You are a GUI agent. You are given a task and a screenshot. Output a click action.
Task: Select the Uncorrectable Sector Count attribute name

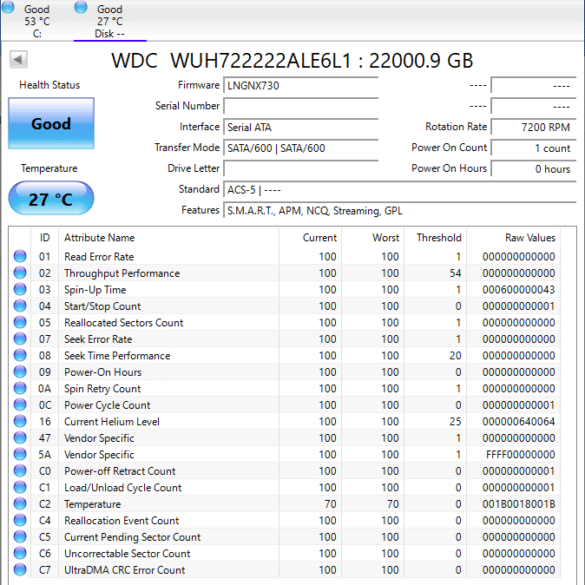[127, 553]
